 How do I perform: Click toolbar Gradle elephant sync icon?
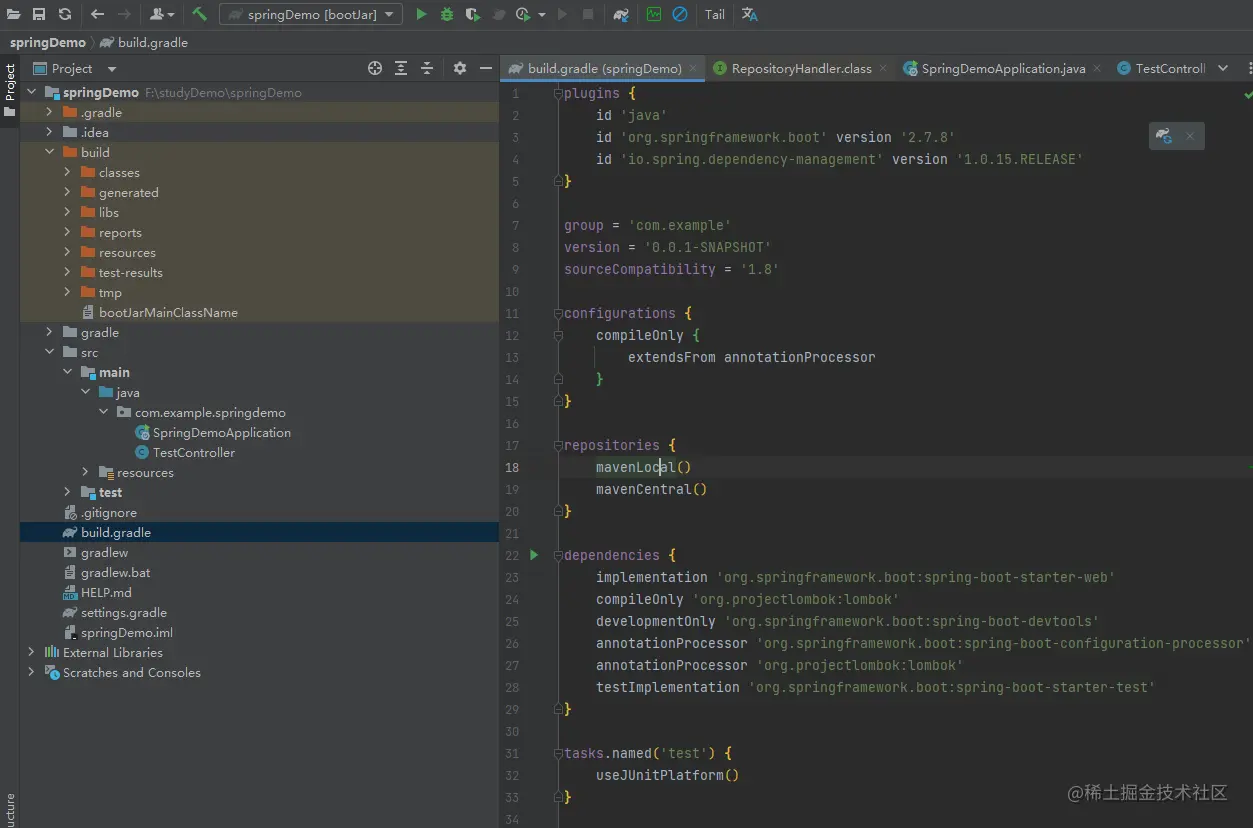click(621, 14)
